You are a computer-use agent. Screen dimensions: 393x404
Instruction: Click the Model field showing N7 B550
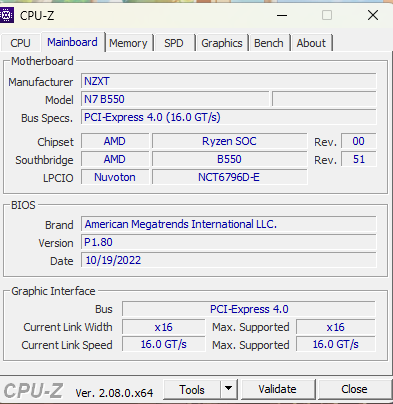[x=175, y=99]
